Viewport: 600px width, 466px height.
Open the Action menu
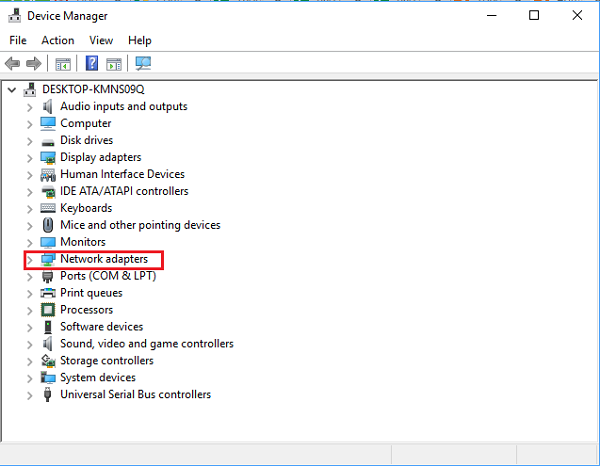(x=58, y=40)
